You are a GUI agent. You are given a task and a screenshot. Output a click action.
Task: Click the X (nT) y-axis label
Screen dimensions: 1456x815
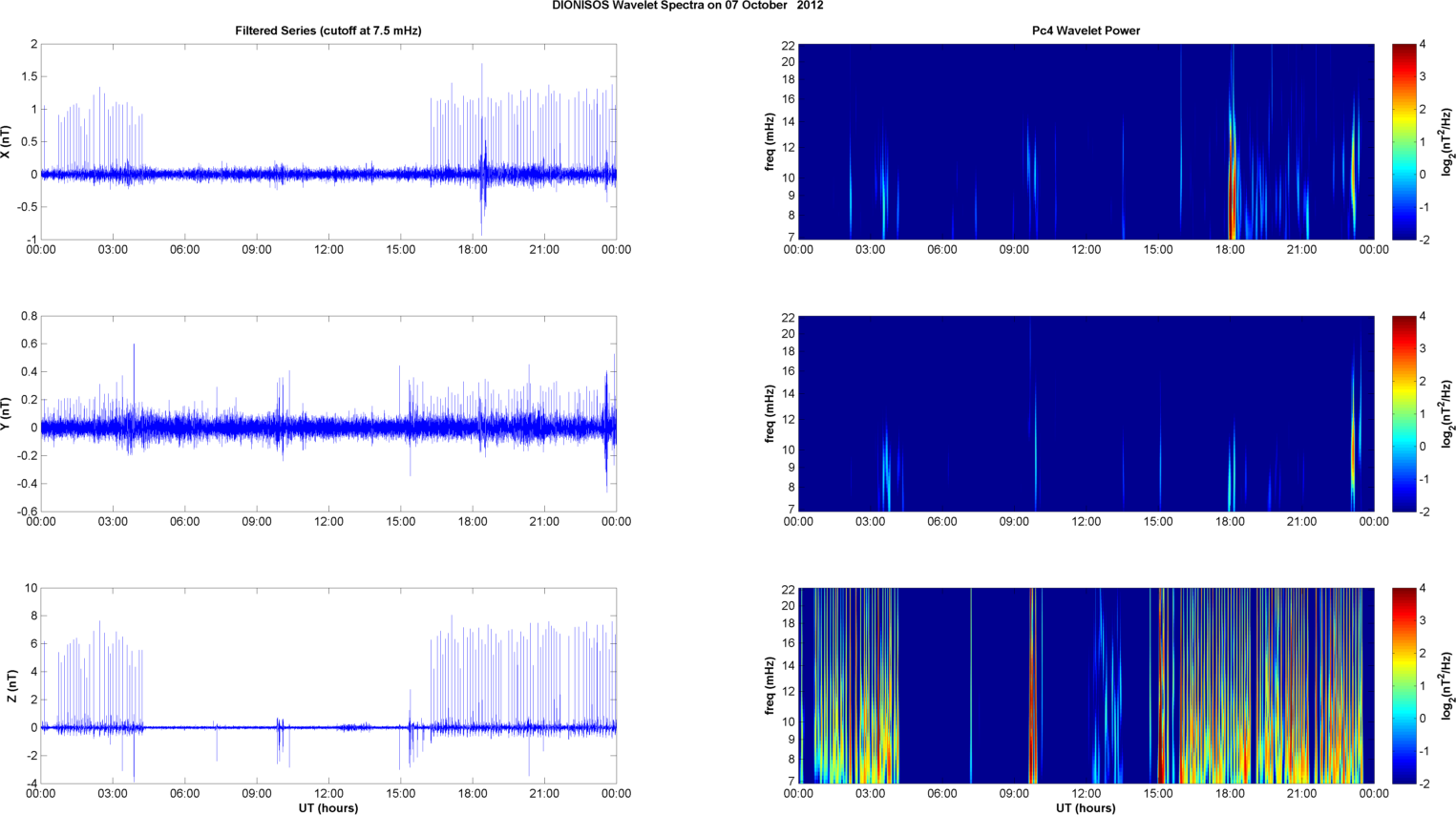[x=7, y=141]
